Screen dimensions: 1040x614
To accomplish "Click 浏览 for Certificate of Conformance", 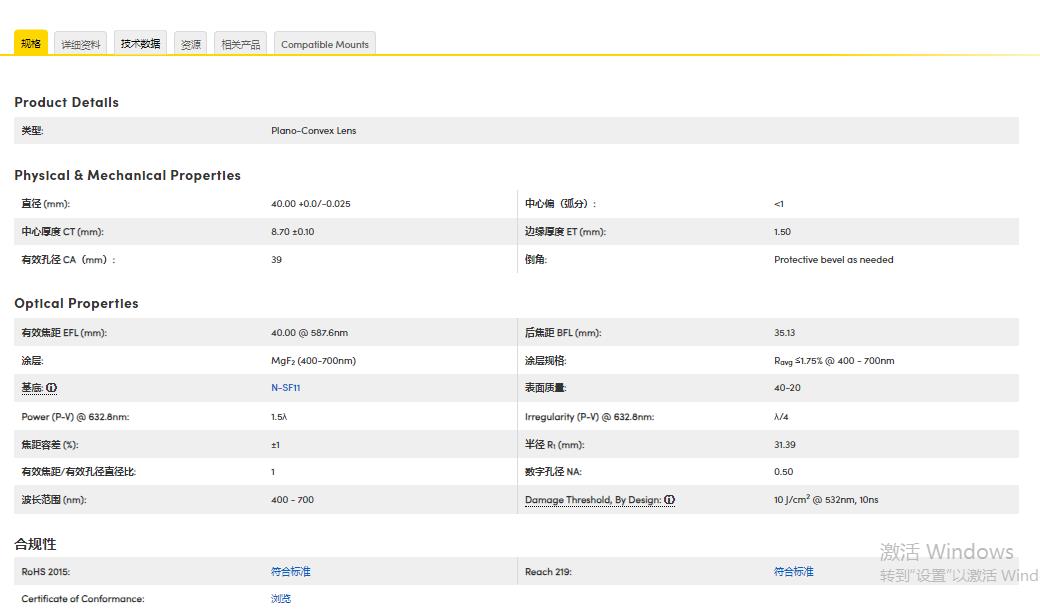I will pyautogui.click(x=280, y=599).
